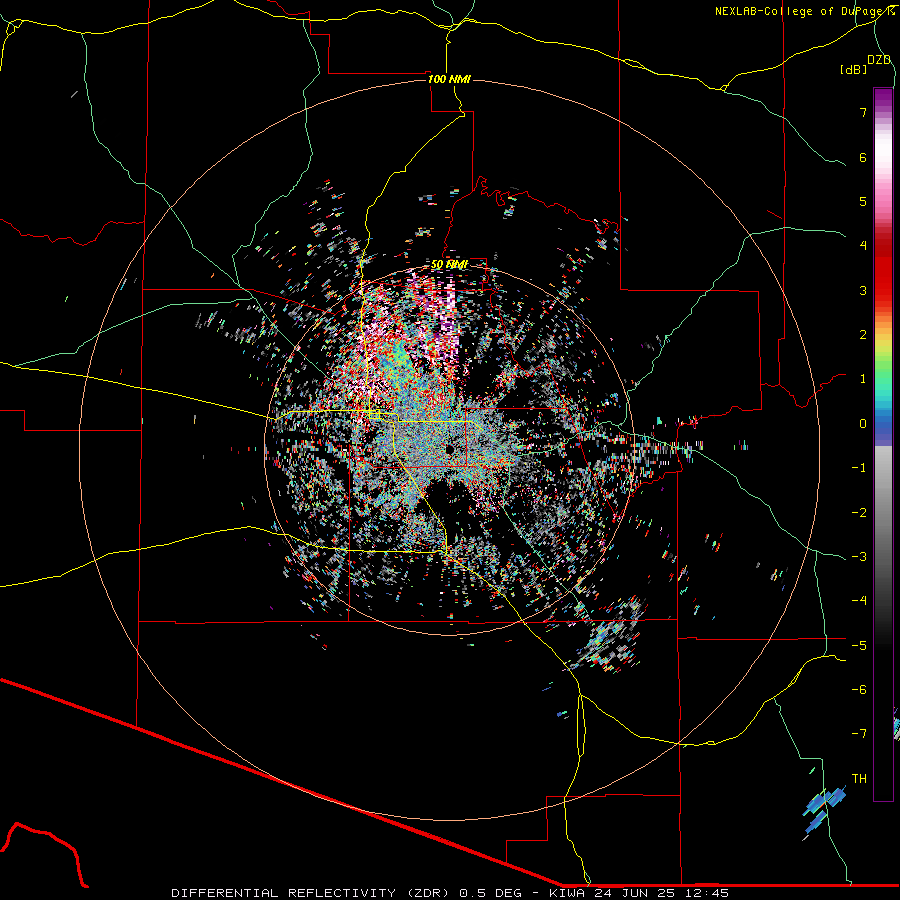This screenshot has height=900, width=900.
Task: Click the '[dB]' unit label above the scale
Action: (854, 69)
